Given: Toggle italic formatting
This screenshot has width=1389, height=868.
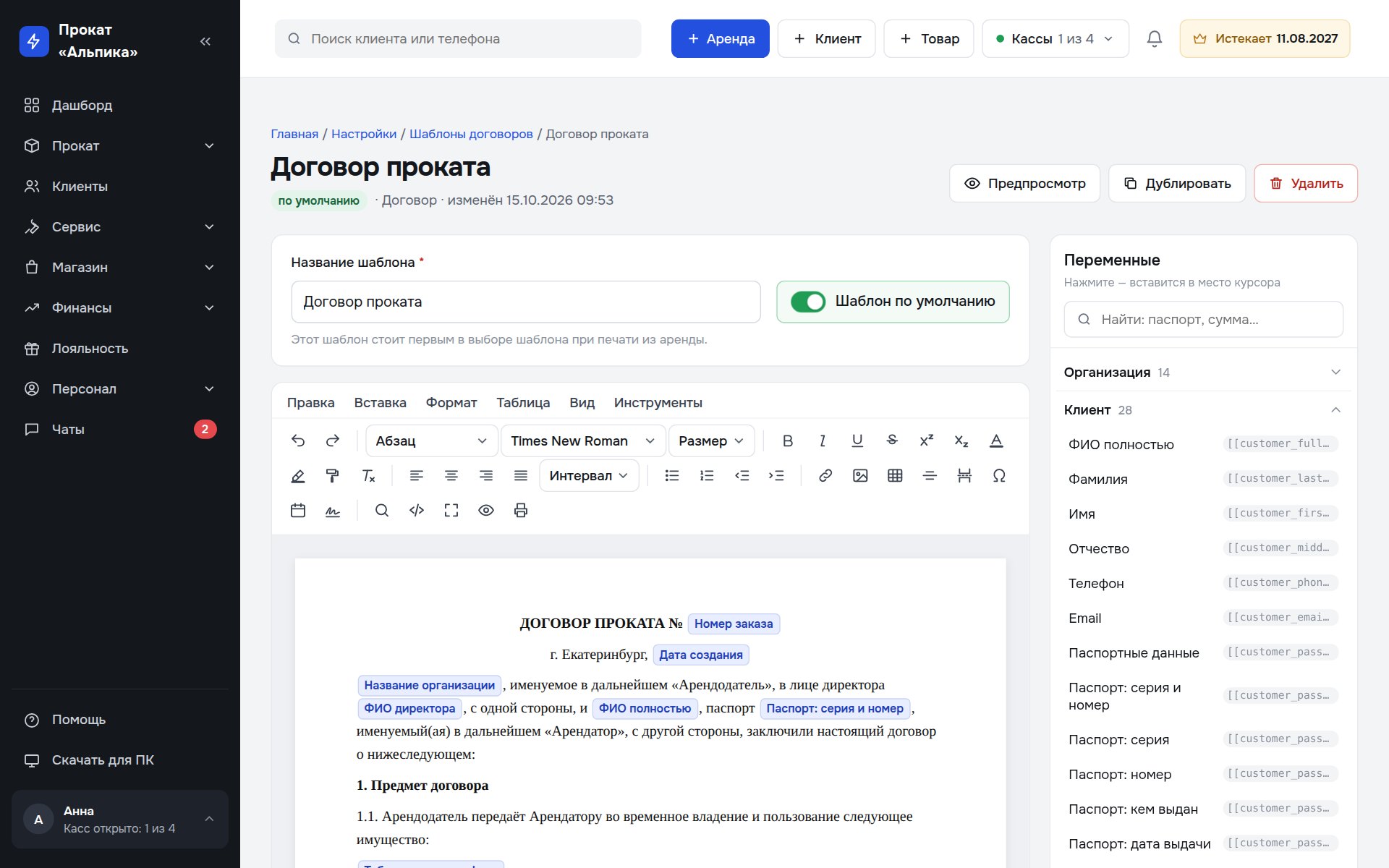Looking at the screenshot, I should coord(823,441).
